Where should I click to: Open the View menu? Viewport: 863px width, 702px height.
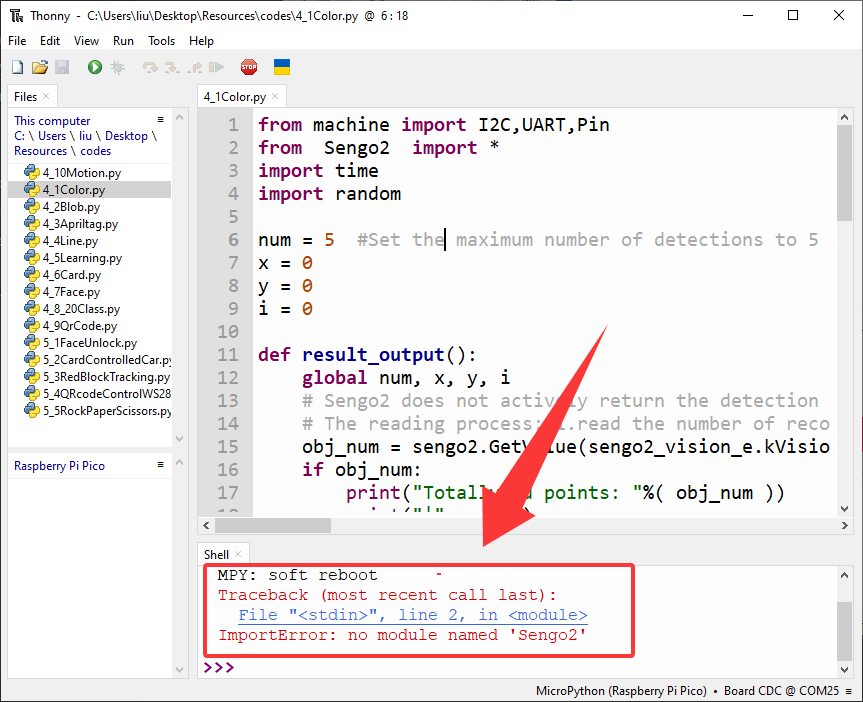[x=86, y=41]
